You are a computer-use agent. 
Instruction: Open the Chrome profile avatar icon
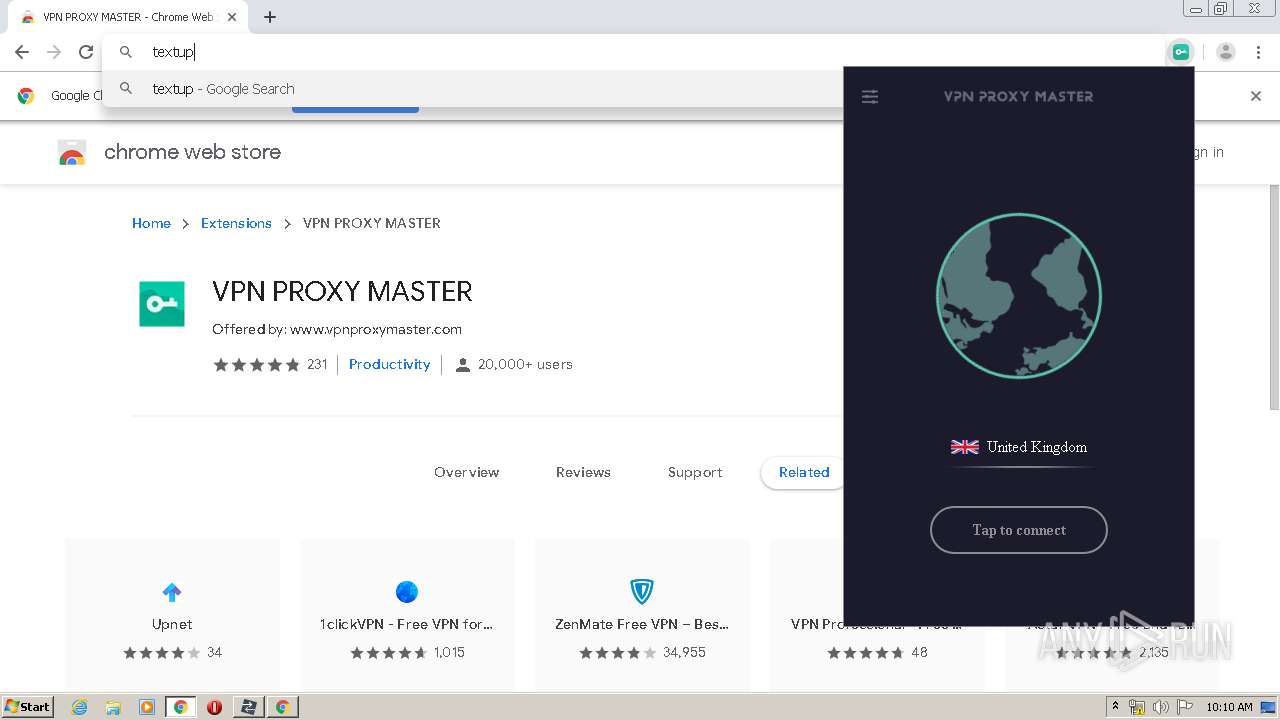1226,52
